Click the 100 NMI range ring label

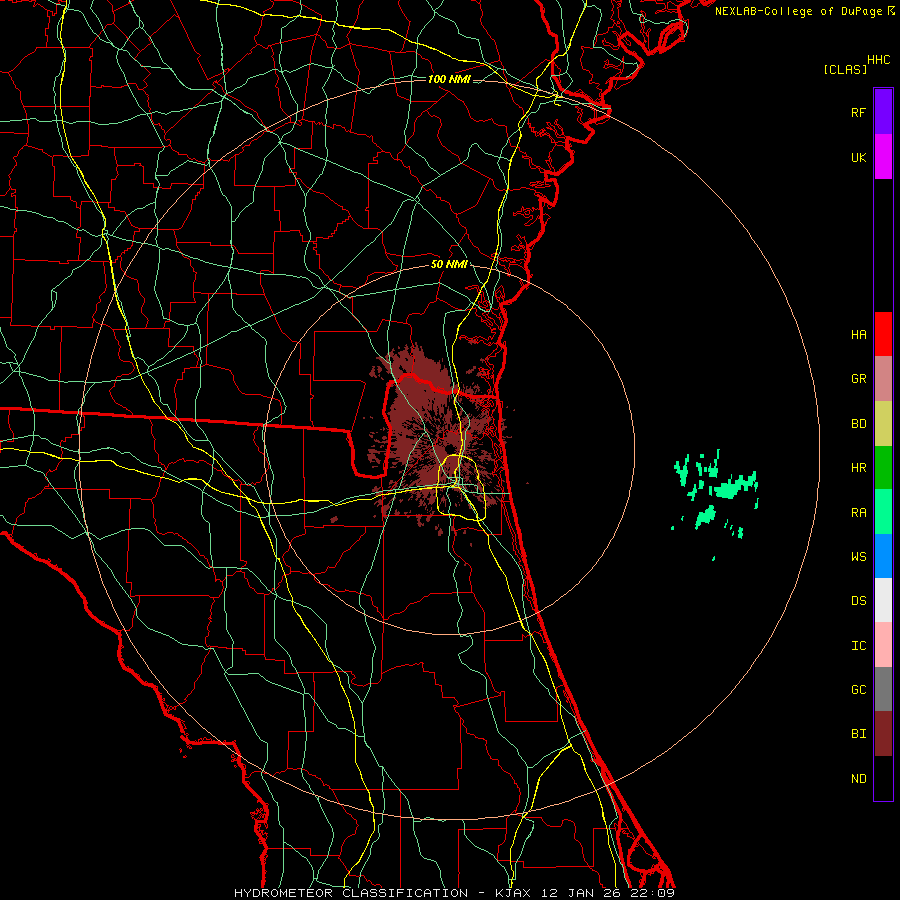pyautogui.click(x=449, y=79)
